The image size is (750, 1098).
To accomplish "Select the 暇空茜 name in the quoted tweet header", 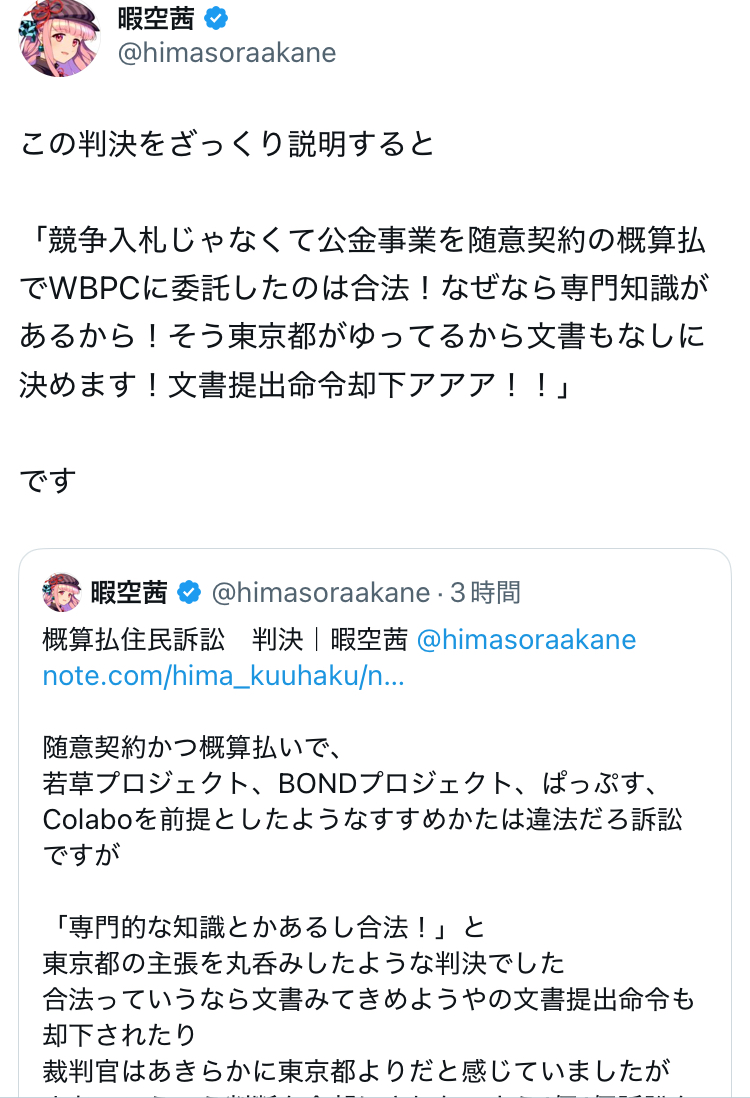I will pyautogui.click(x=129, y=593).
